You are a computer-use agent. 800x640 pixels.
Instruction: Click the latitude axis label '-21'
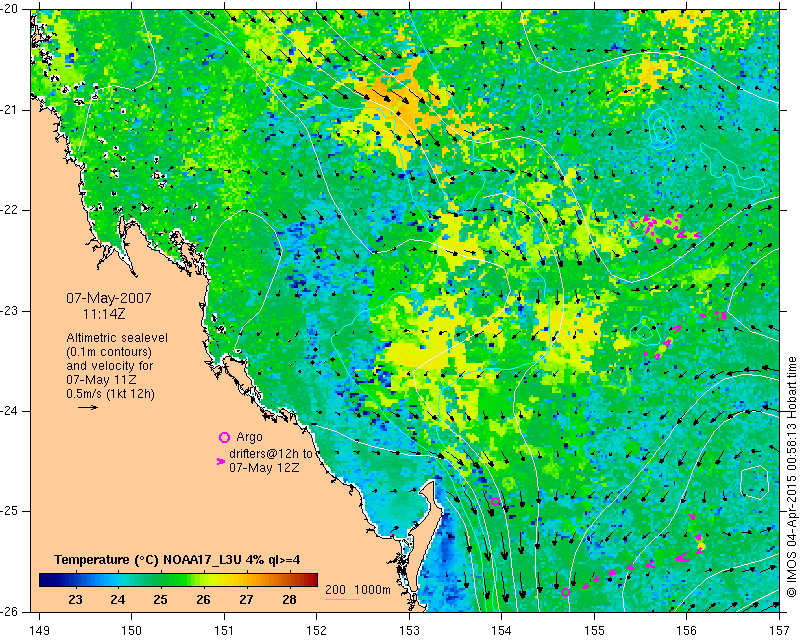coord(9,110)
